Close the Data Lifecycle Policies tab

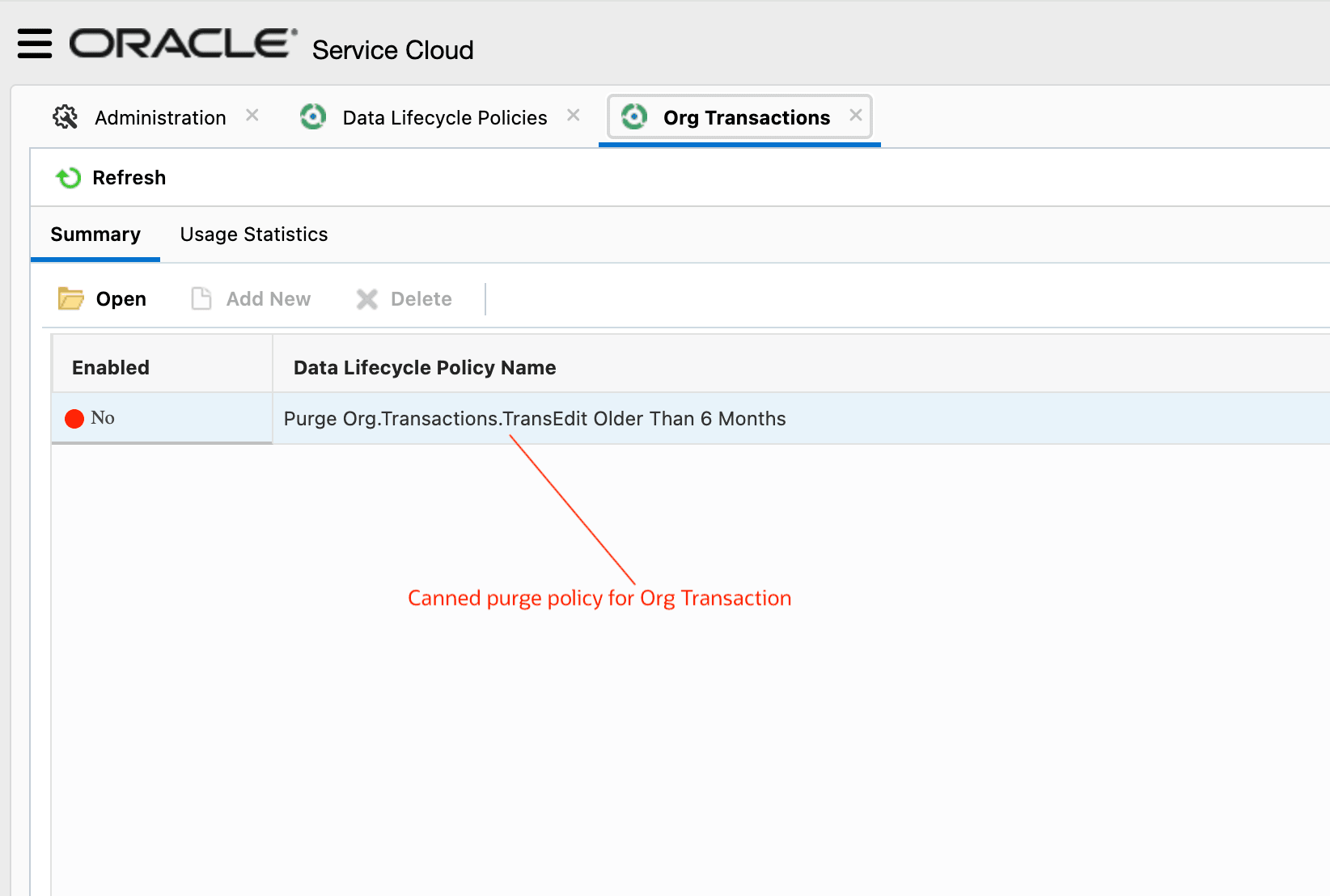(574, 116)
